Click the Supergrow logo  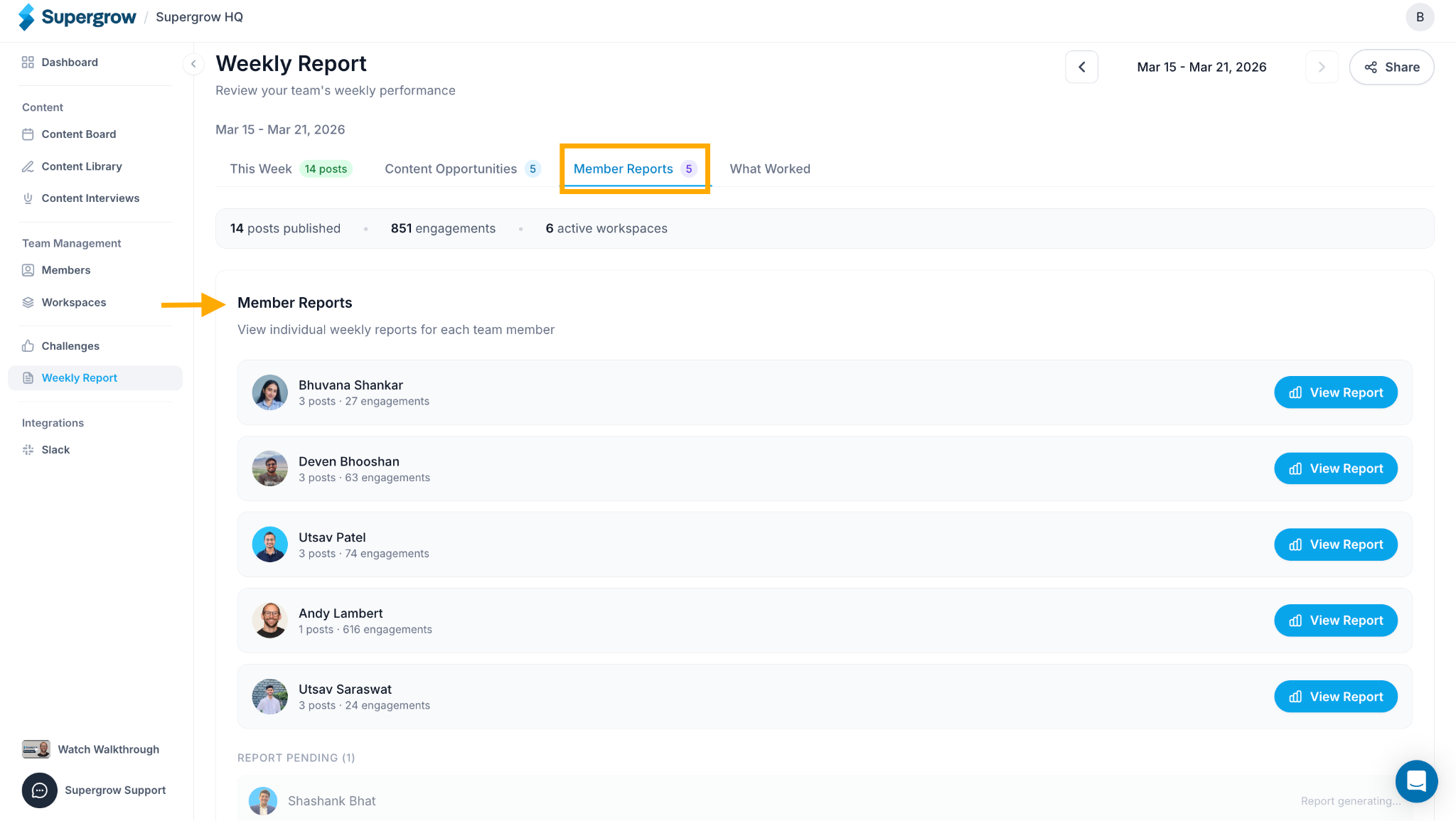pyautogui.click(x=77, y=17)
